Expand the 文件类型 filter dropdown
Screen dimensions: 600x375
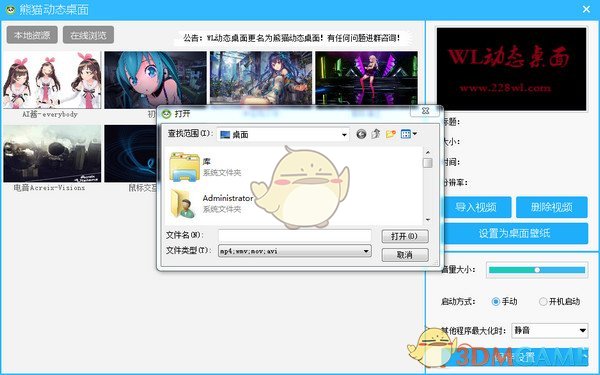tap(366, 251)
